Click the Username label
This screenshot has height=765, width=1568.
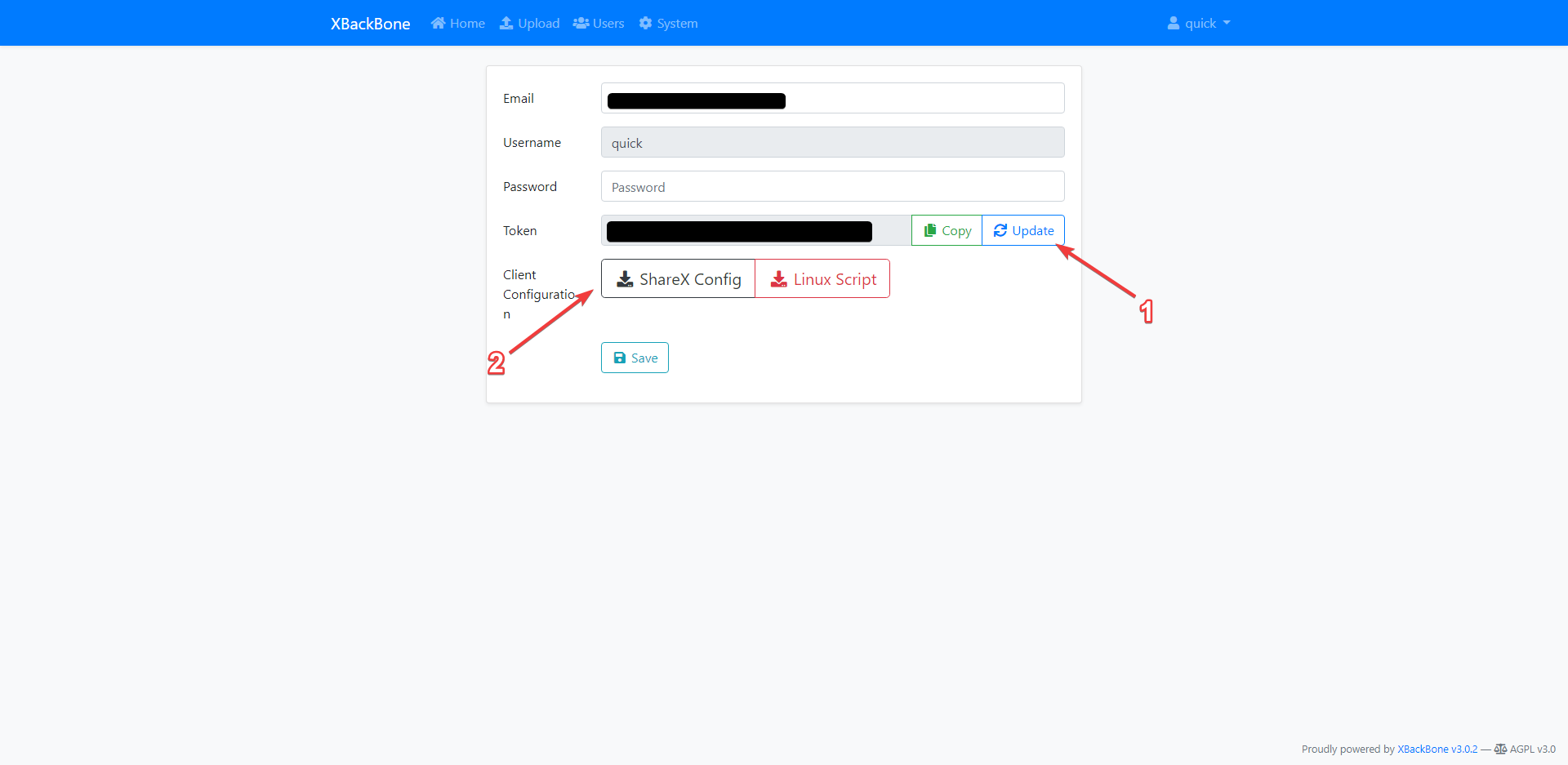coord(532,142)
